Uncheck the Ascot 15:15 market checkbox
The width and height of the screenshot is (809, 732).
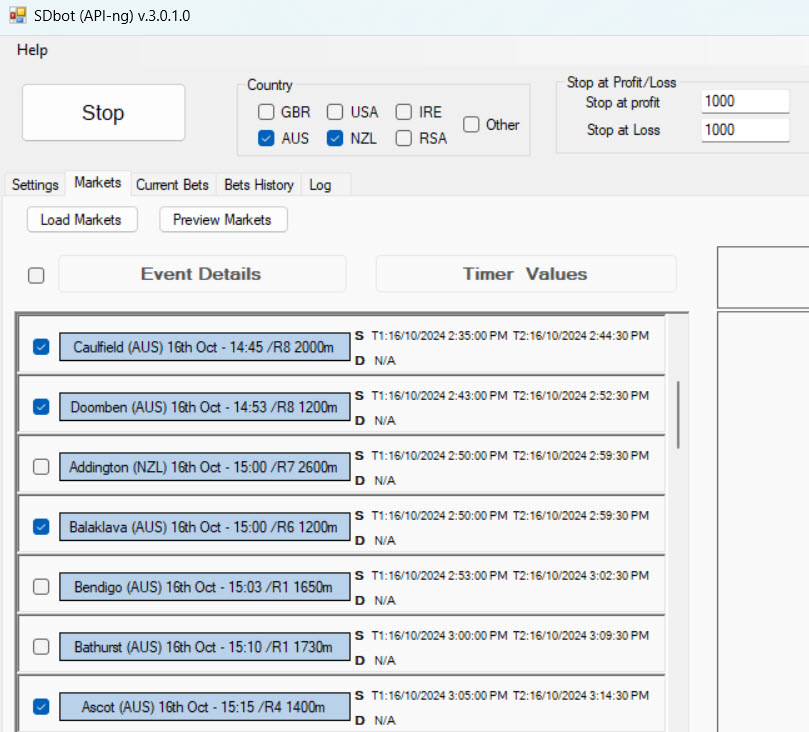[x=41, y=706]
